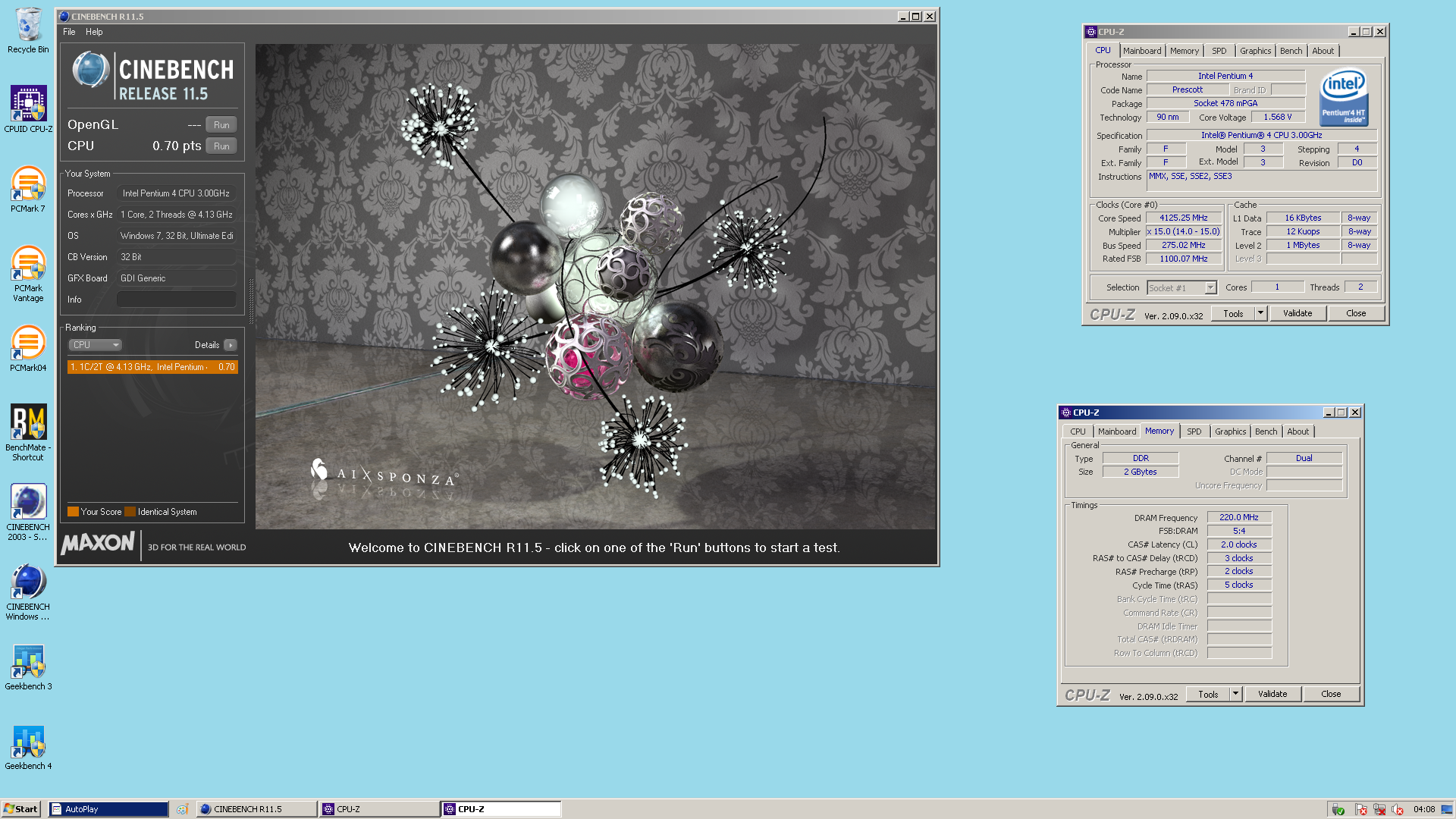Viewport: 1456px width, 819px height.
Task: Open Tools dropdown arrow in CPU-Z Memory window
Action: pos(1235,694)
